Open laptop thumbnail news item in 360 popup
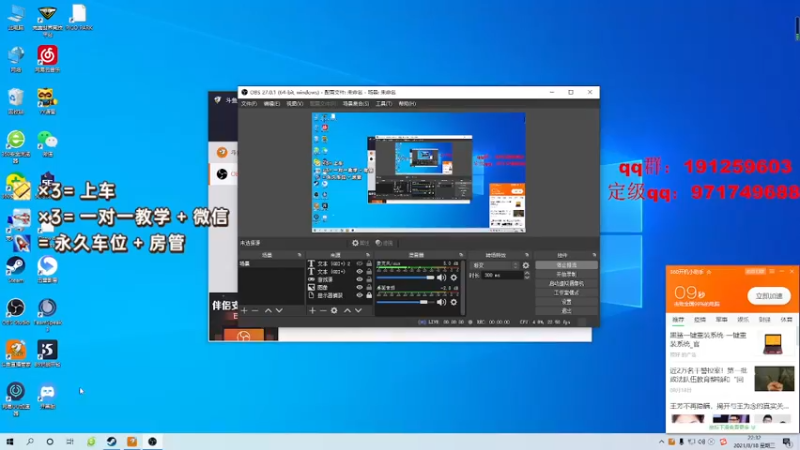Screen dimensions: 800x450 click(772, 343)
